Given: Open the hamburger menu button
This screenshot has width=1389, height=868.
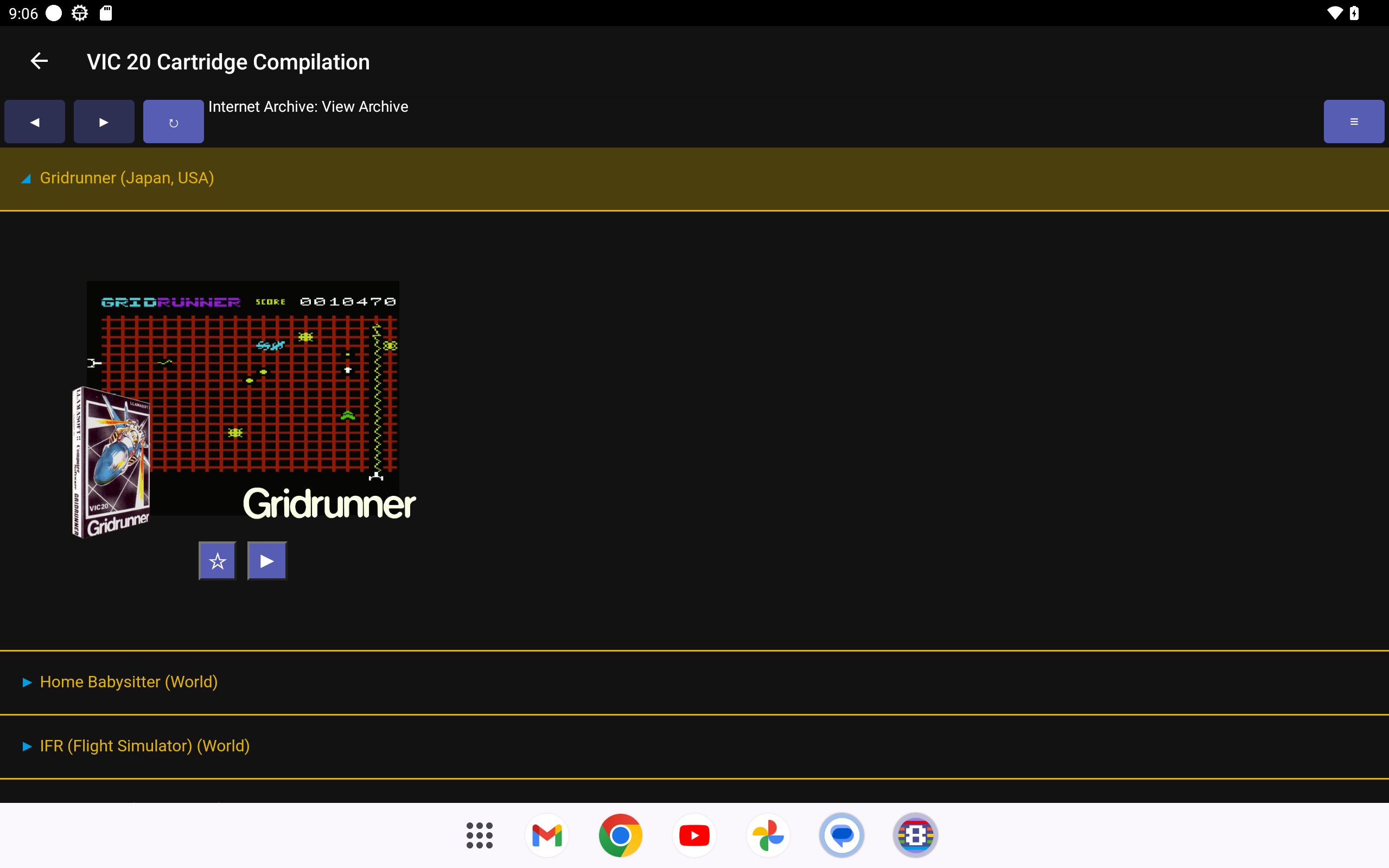Looking at the screenshot, I should click(1353, 122).
